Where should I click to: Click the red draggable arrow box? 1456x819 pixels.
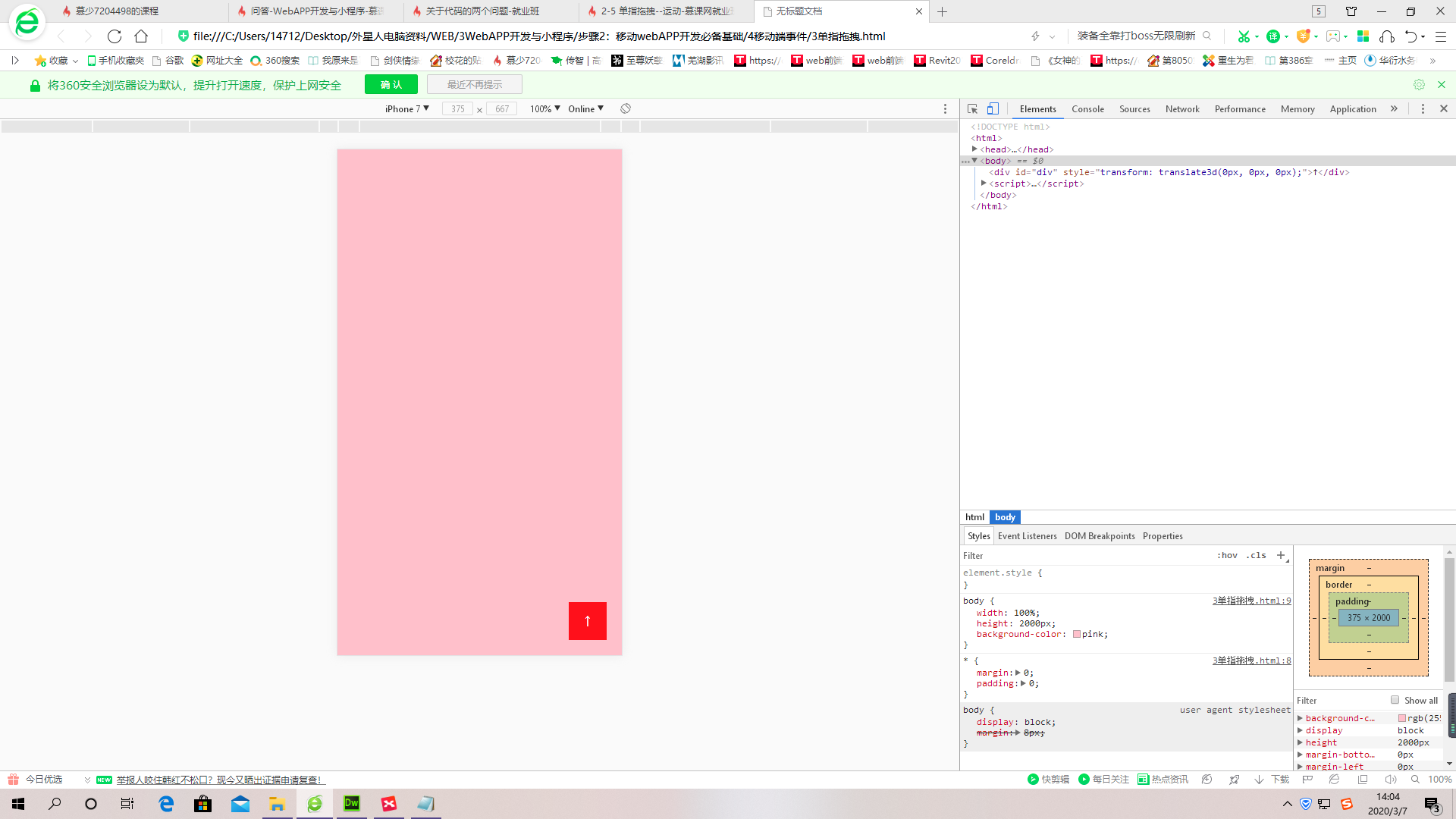[x=588, y=621]
